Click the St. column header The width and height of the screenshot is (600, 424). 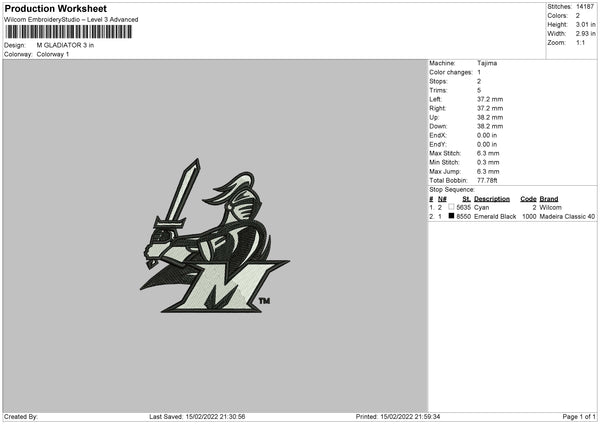(466, 199)
